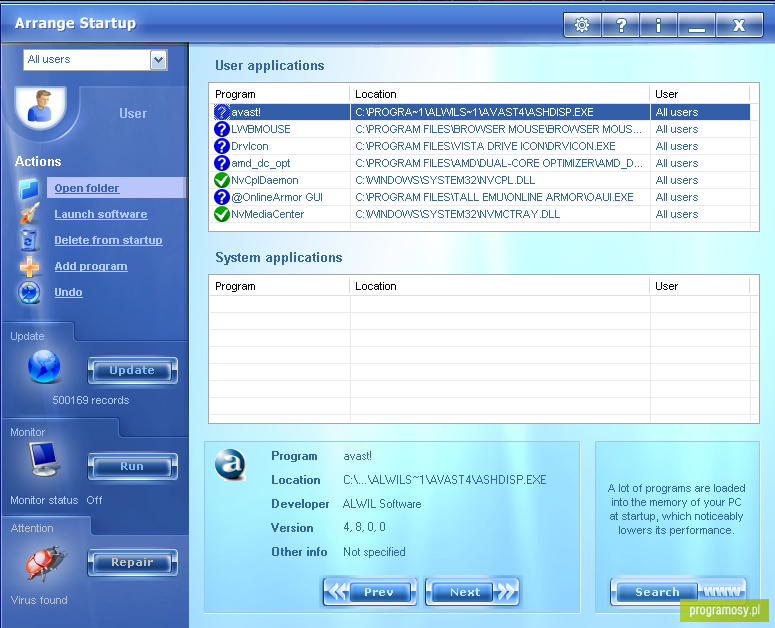Click the clock icon beside Undo
This screenshot has width=775, height=628.
[x=29, y=292]
